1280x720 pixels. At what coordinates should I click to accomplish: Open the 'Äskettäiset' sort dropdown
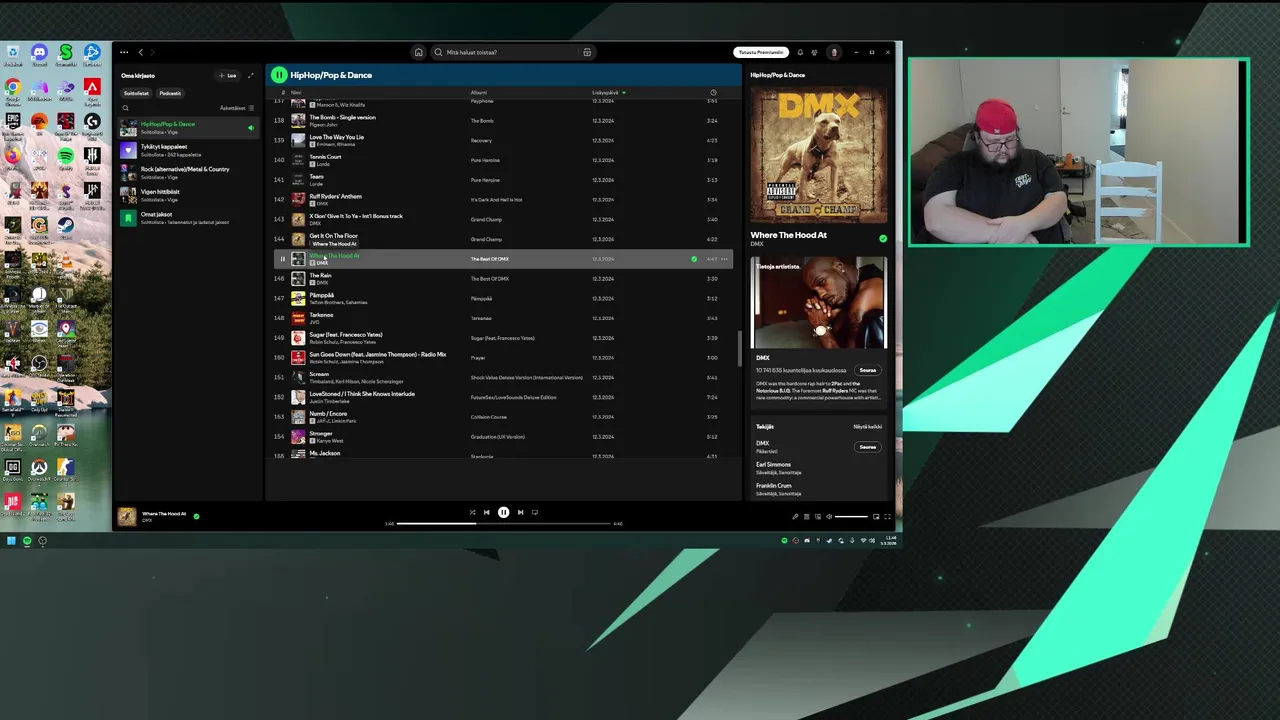tap(237, 108)
